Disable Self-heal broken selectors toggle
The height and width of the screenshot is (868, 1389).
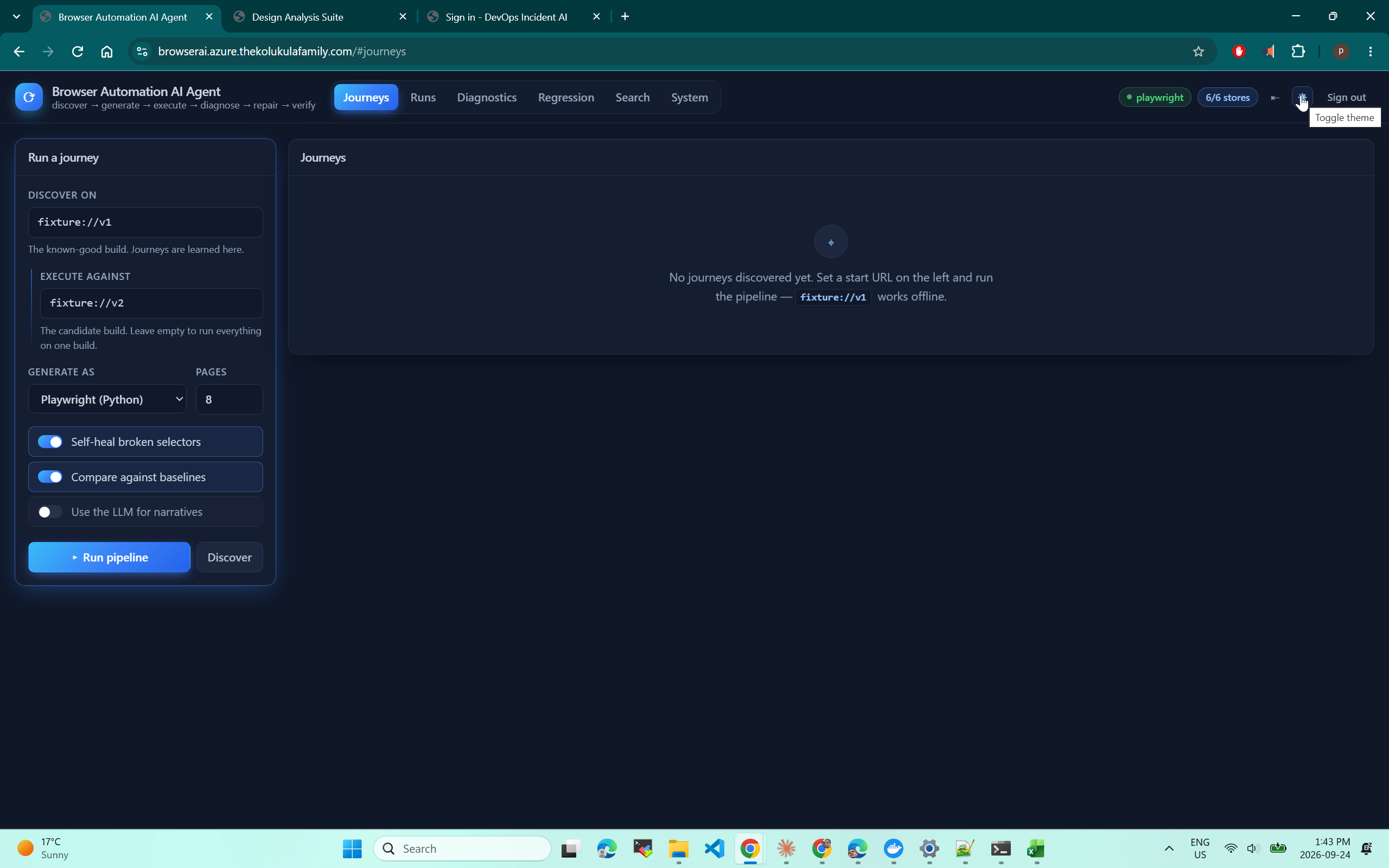coord(50,442)
